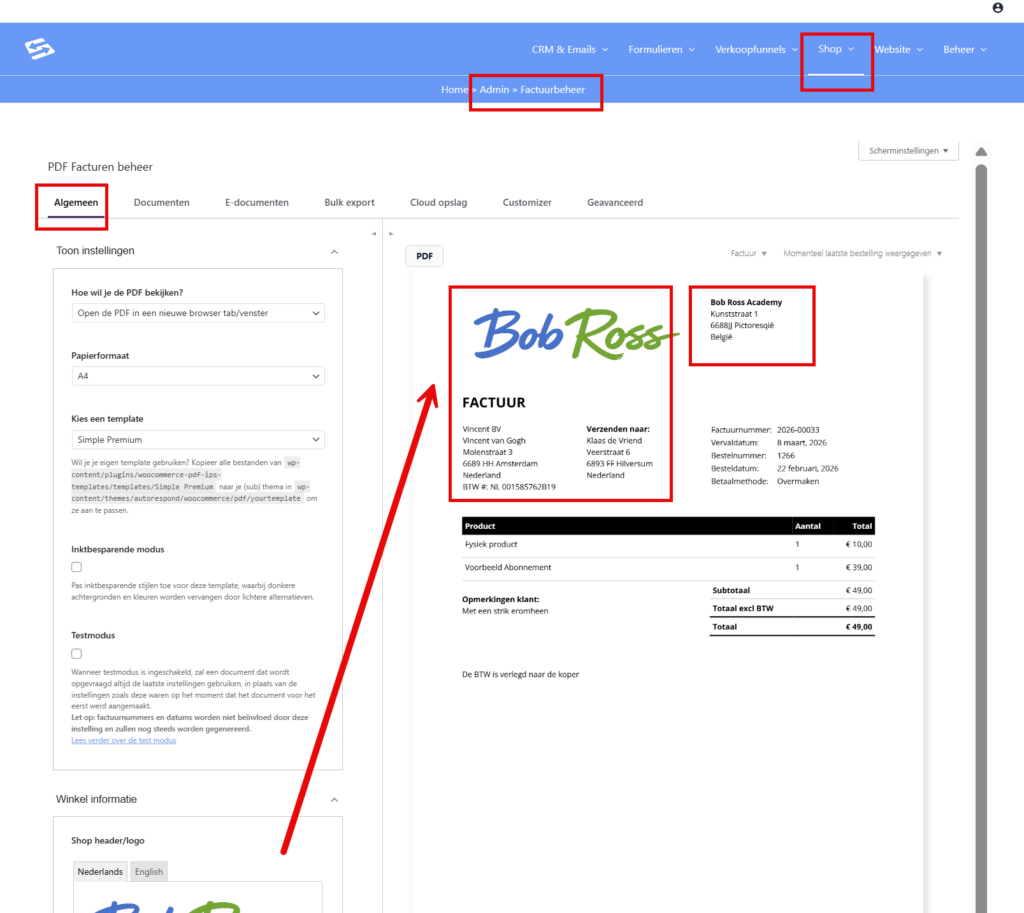Collapse settings panel with left arrow
Viewport: 1024px width, 913px height.
click(x=374, y=233)
